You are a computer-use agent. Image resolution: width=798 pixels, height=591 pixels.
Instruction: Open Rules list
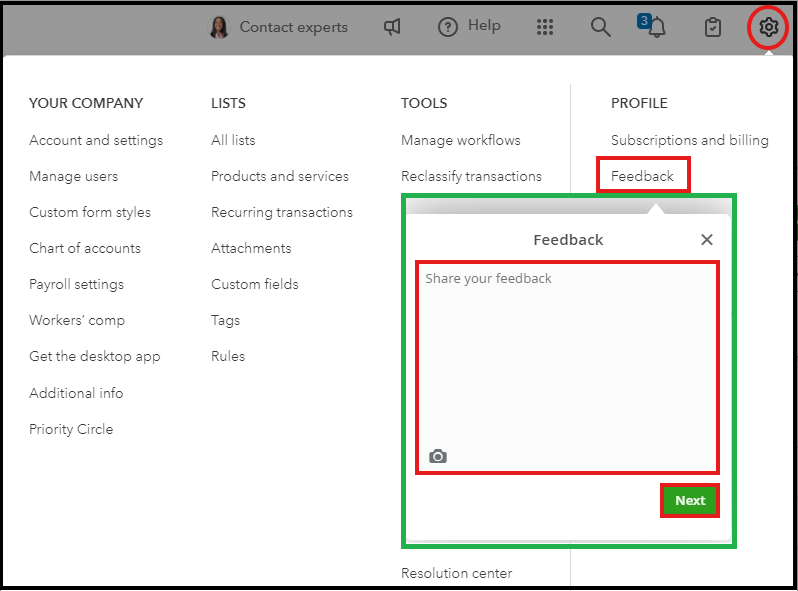pyautogui.click(x=228, y=356)
